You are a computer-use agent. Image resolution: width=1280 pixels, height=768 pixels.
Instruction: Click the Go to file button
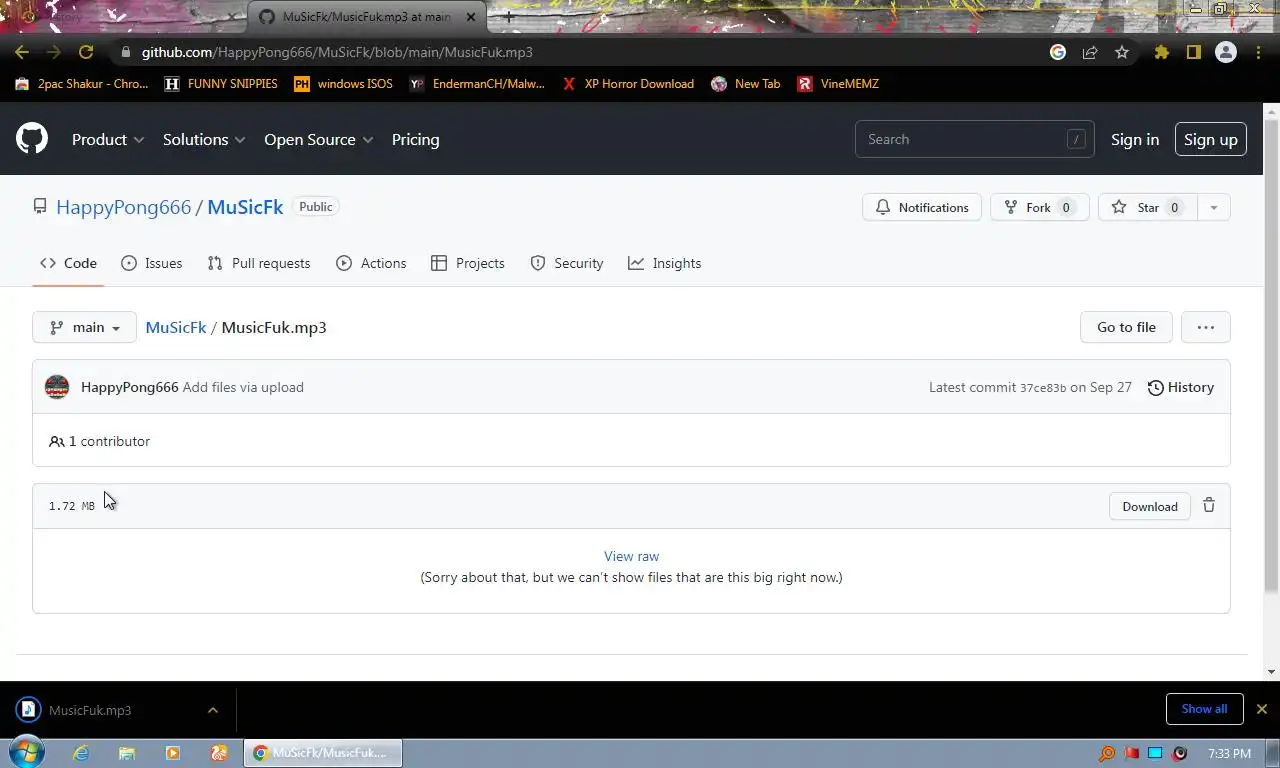pos(1126,327)
